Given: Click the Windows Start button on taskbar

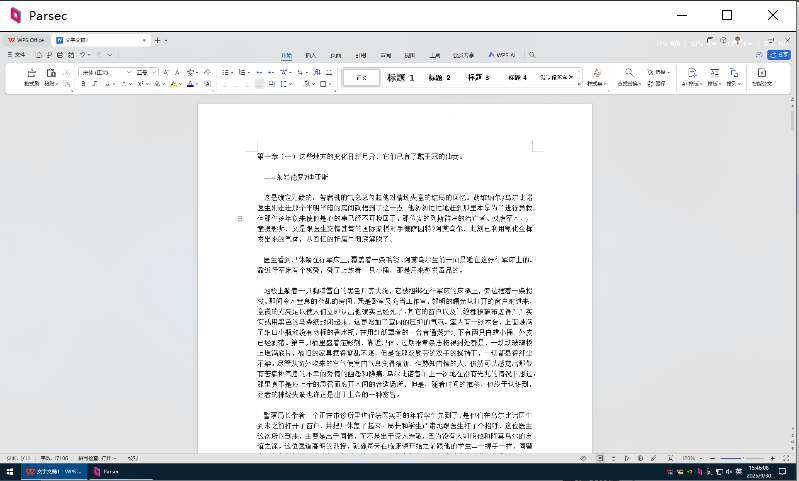Looking at the screenshot, I should tap(9, 472).
